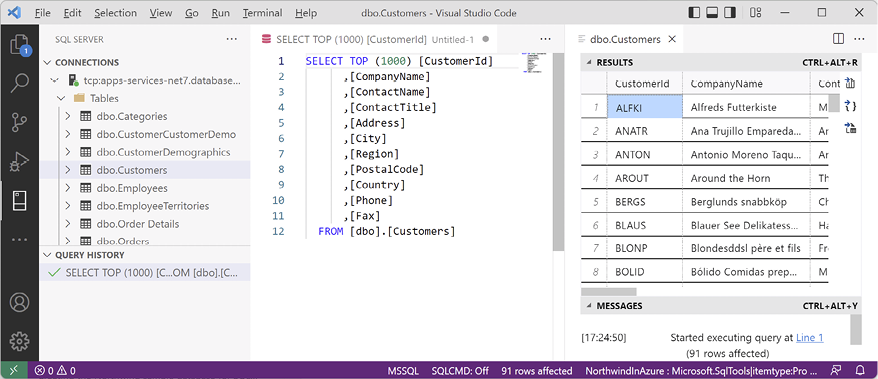Split the results editor icon
This screenshot has width=878, height=379.
pyautogui.click(x=838, y=39)
